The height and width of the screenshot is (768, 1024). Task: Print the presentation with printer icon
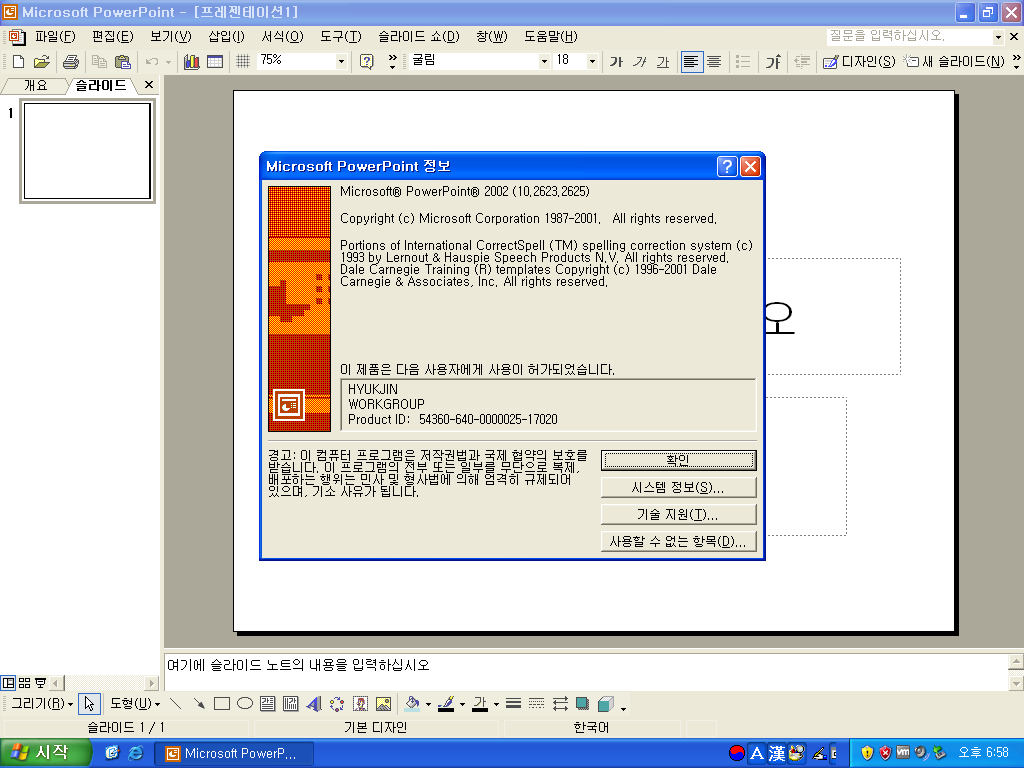pos(71,62)
